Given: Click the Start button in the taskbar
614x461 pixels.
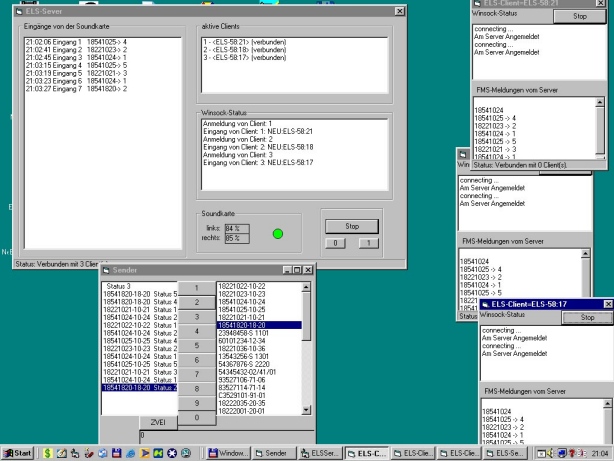Looking at the screenshot, I should 18,452.
